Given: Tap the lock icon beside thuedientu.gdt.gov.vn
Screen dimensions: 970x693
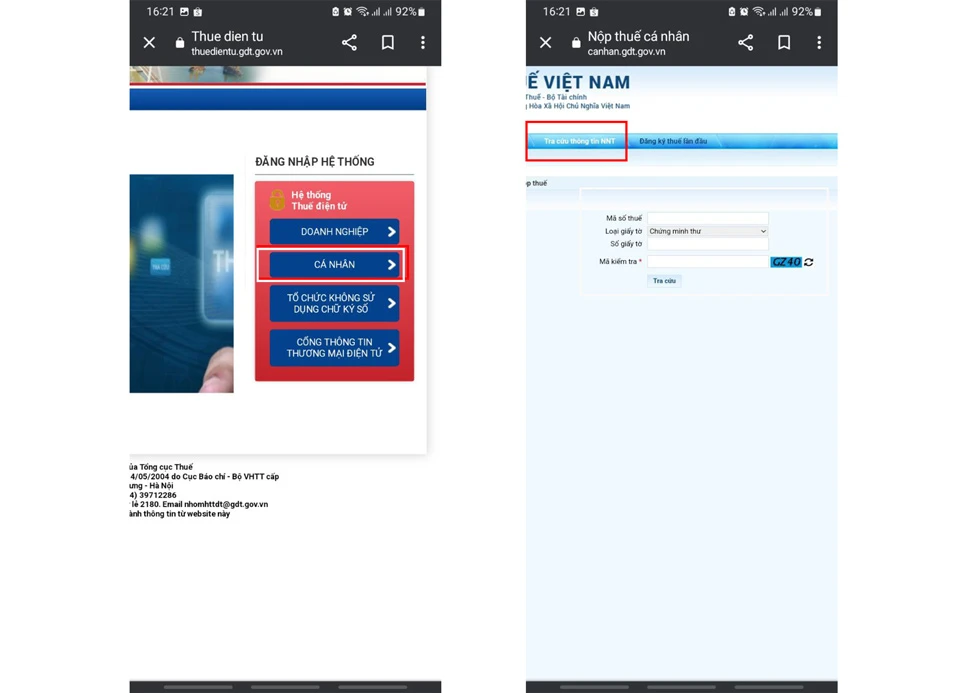Looking at the screenshot, I should (180, 43).
